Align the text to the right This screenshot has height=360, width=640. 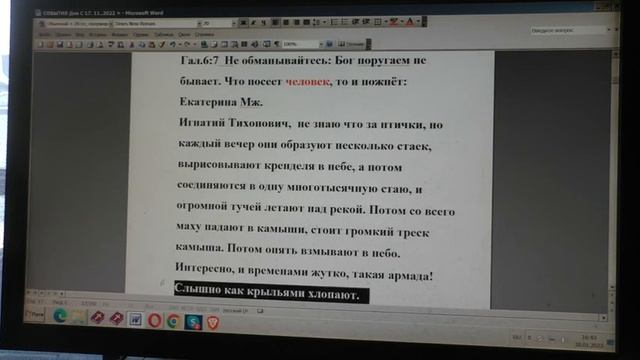tap(297, 22)
